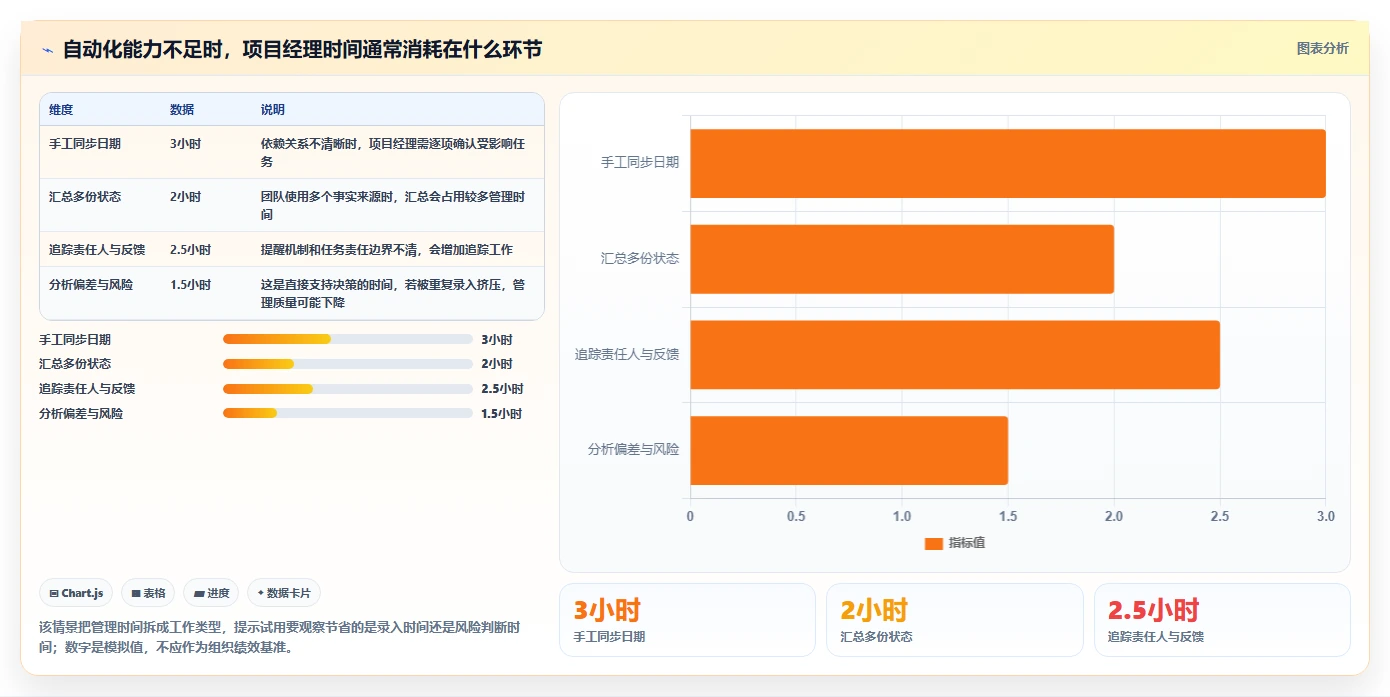Click the 追踪责任人与反馈 progress bar
The height and width of the screenshot is (697, 1390).
(348, 389)
